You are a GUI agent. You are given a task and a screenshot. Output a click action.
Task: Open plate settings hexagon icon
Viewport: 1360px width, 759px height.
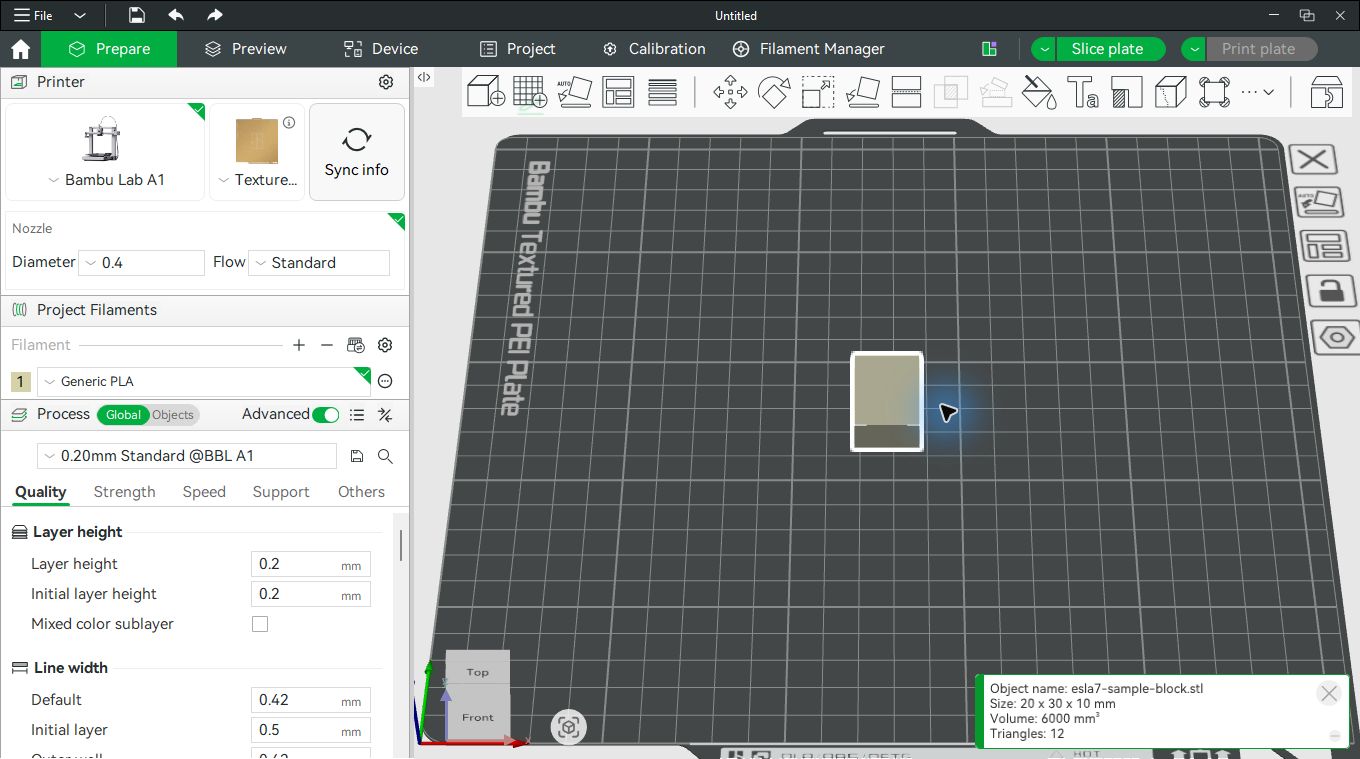point(1338,338)
